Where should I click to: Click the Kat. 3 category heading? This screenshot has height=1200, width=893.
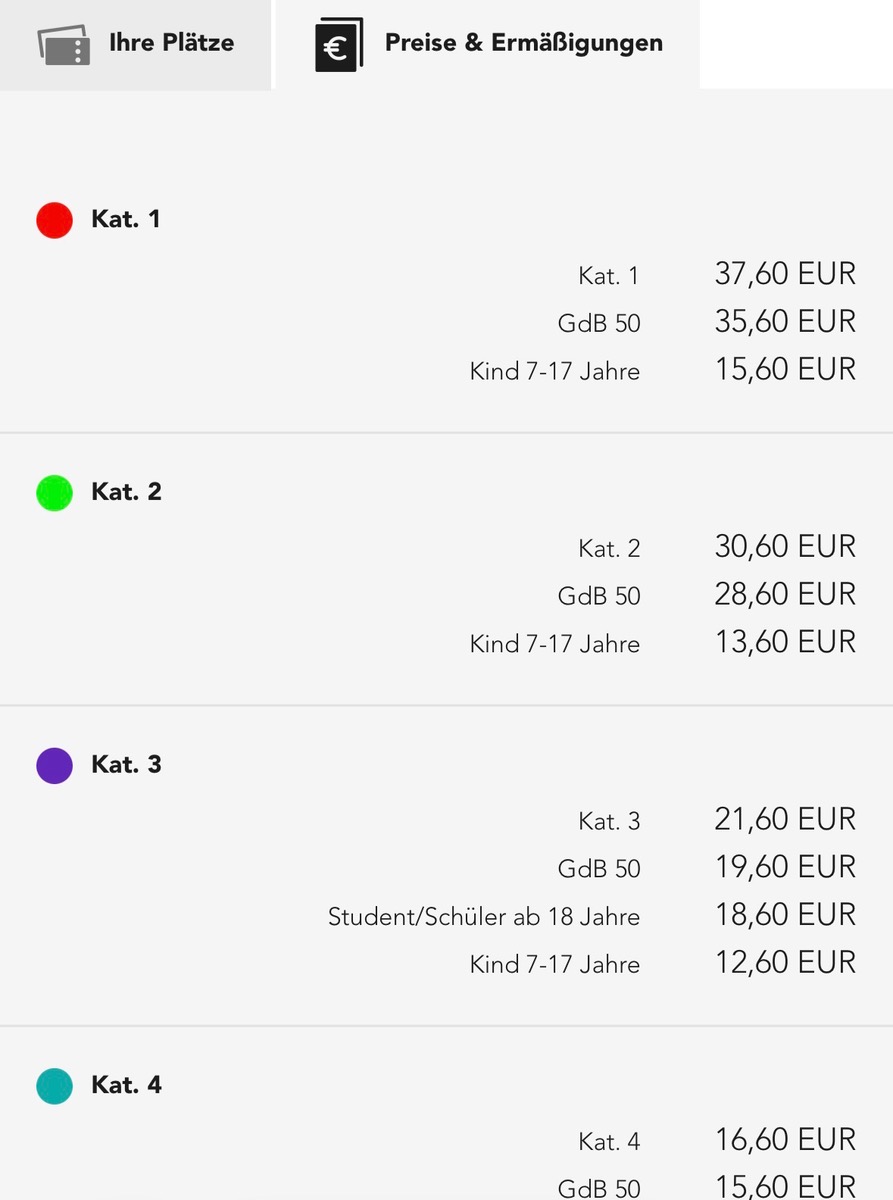[x=126, y=765]
